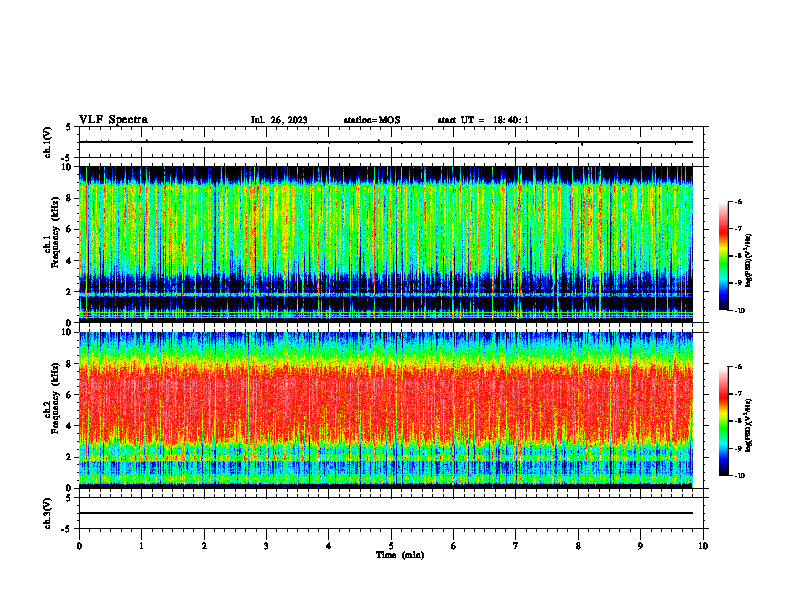
Task: Click time axis tick label "8"
Action: [578, 546]
